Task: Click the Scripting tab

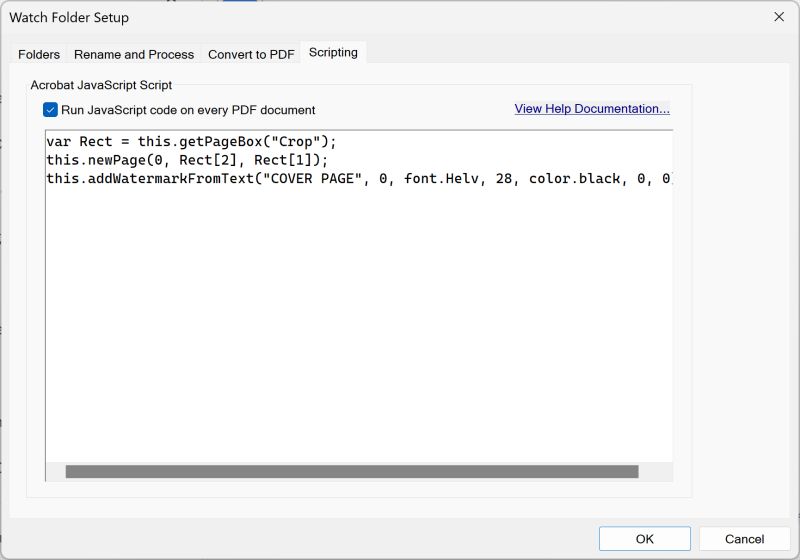Action: 333,52
